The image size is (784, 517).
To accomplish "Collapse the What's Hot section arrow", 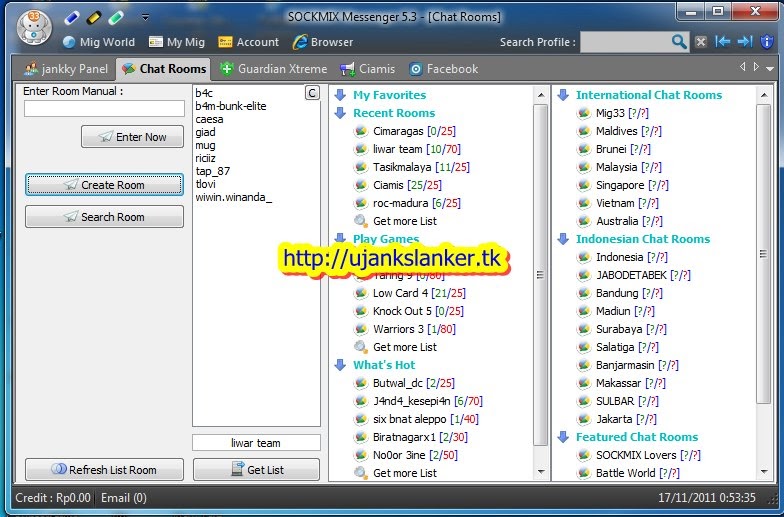I will [x=340, y=365].
